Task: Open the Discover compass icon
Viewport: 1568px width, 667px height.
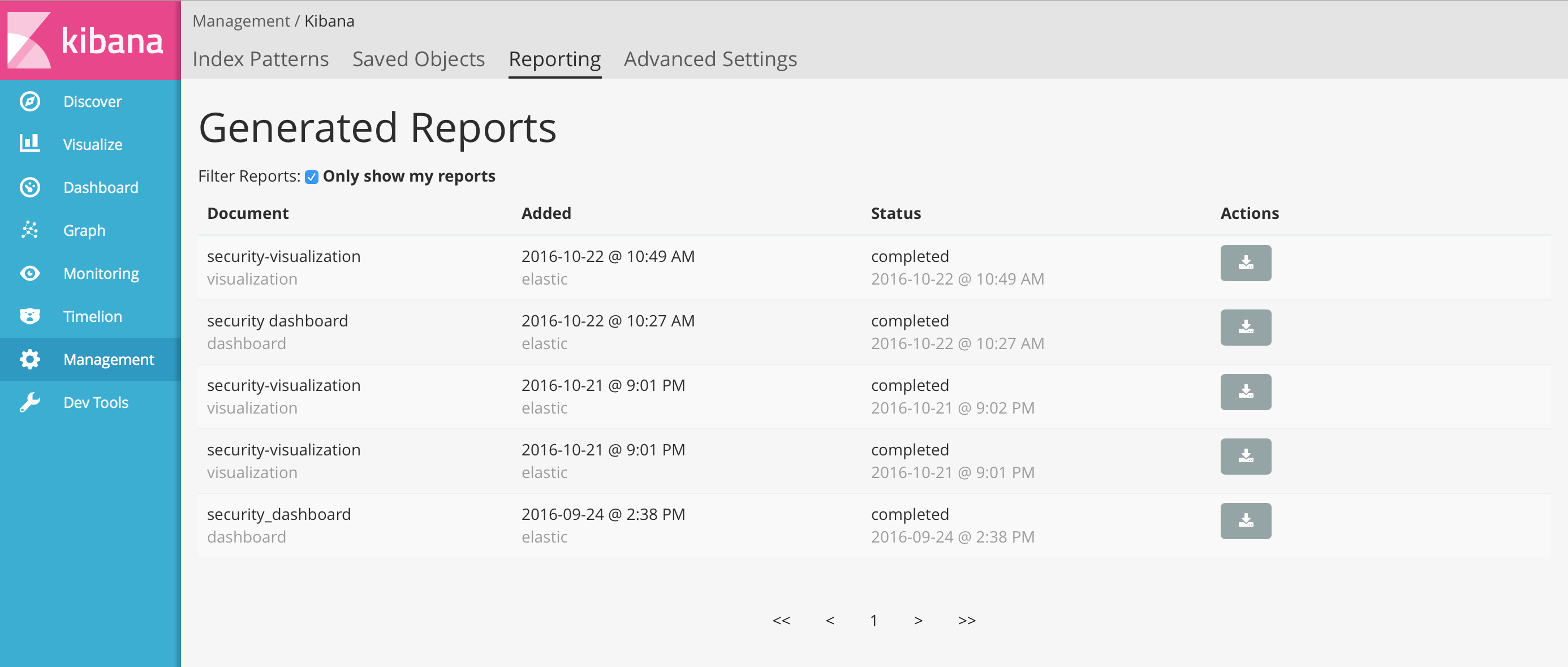Action: (x=29, y=102)
